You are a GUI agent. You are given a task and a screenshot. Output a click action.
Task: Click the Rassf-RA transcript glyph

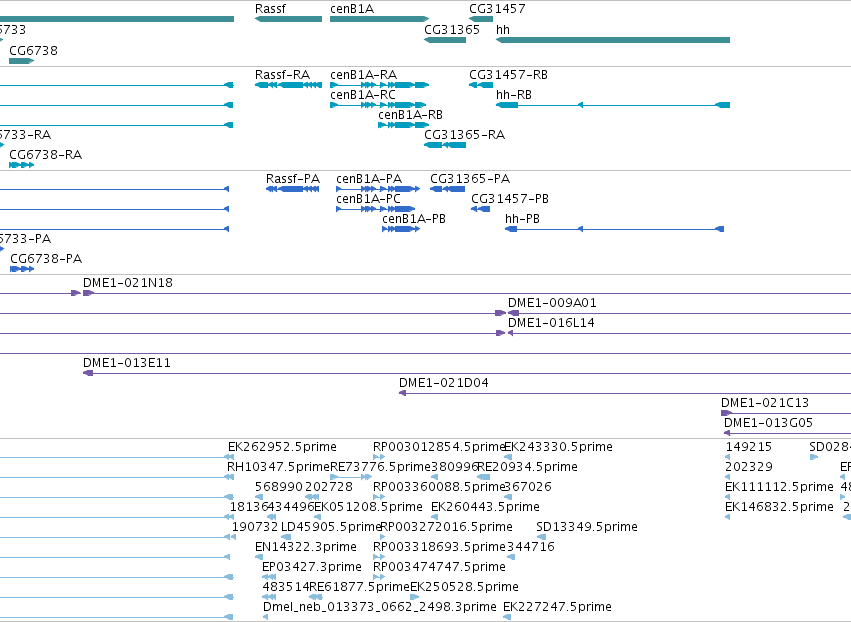288,85
